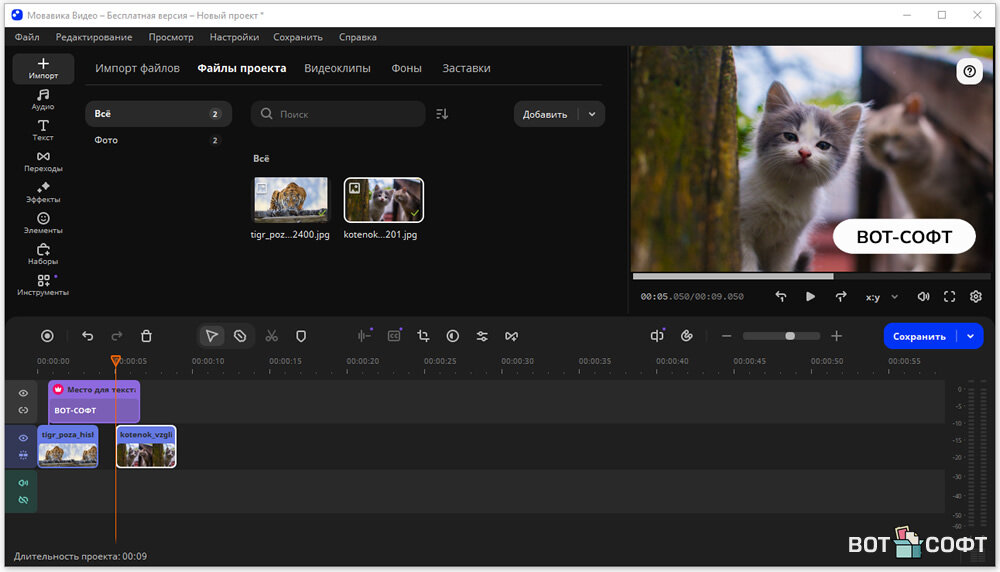Select the crop tool in the timeline toolbar
Image resolution: width=1000 pixels, height=572 pixels.
(423, 336)
